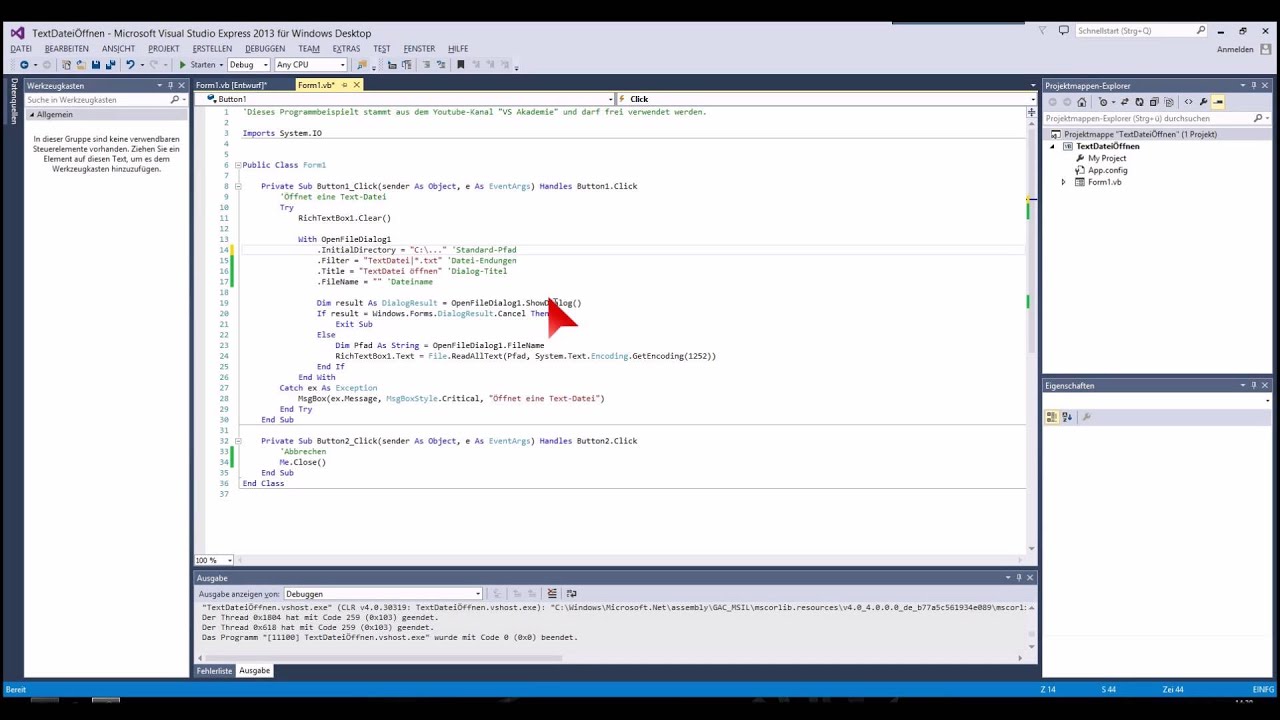Open the DEBUGGEN menu
The height and width of the screenshot is (720, 1280).
pyautogui.click(x=265, y=48)
